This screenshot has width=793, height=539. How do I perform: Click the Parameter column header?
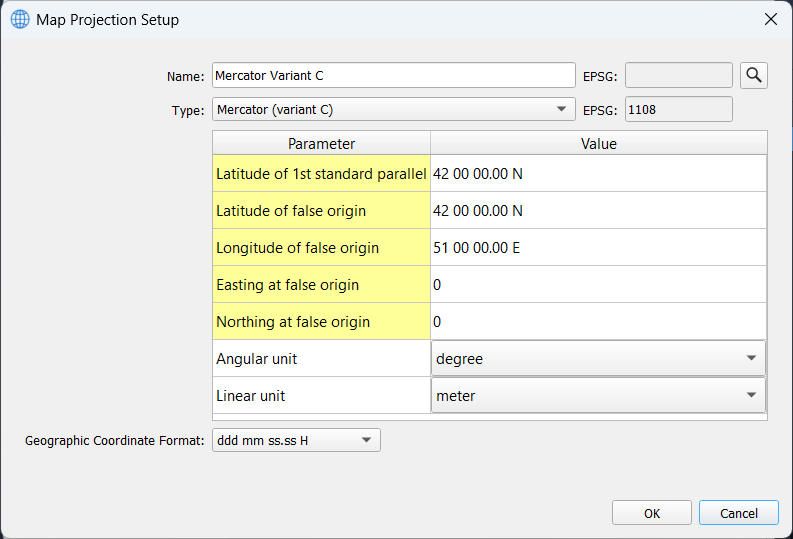pyautogui.click(x=322, y=144)
